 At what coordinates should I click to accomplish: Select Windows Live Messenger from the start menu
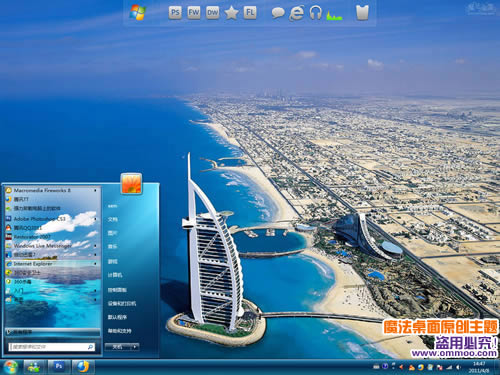(x=52, y=246)
